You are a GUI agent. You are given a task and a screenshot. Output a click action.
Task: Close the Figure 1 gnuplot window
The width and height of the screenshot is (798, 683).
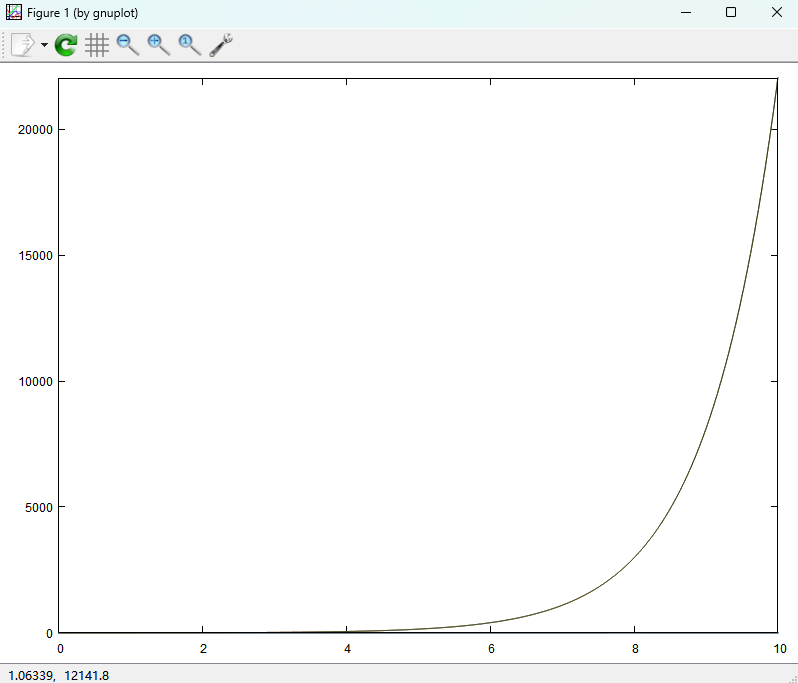(777, 12)
